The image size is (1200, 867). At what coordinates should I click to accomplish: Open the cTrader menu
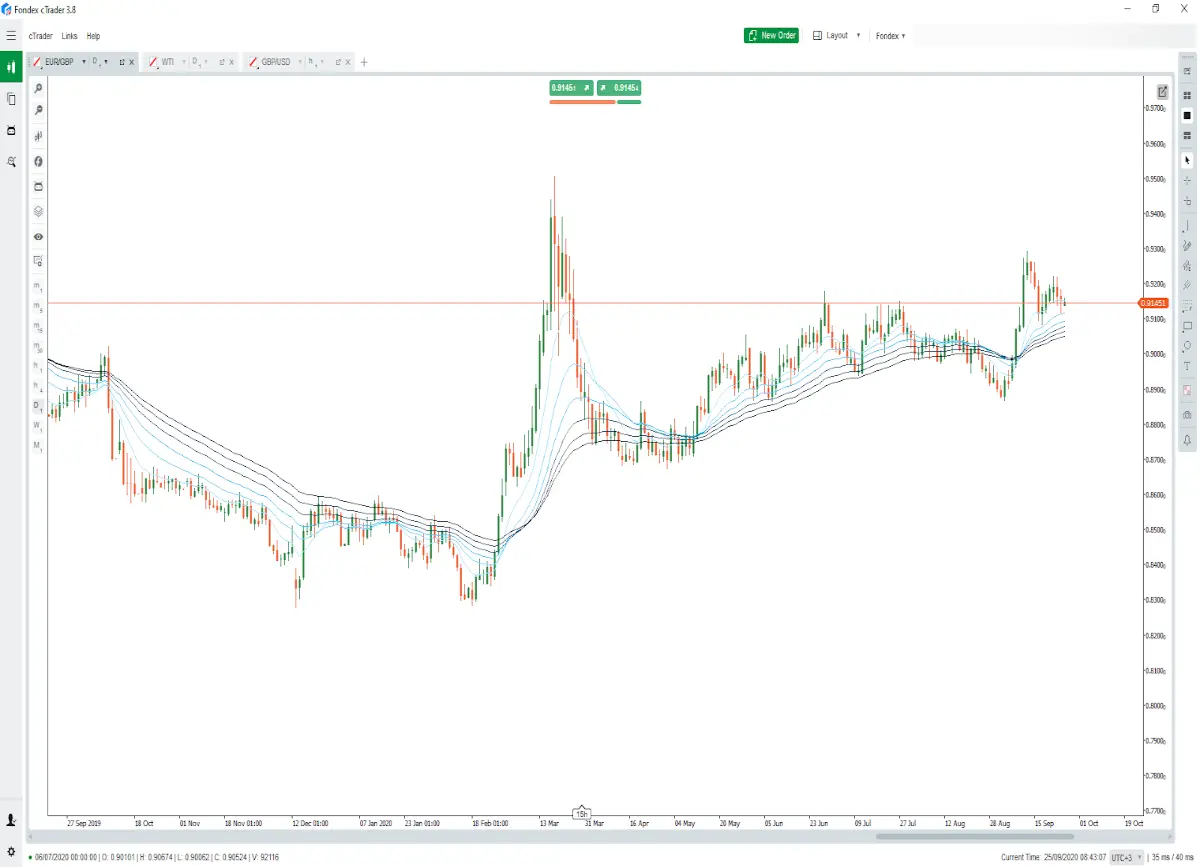tap(41, 36)
